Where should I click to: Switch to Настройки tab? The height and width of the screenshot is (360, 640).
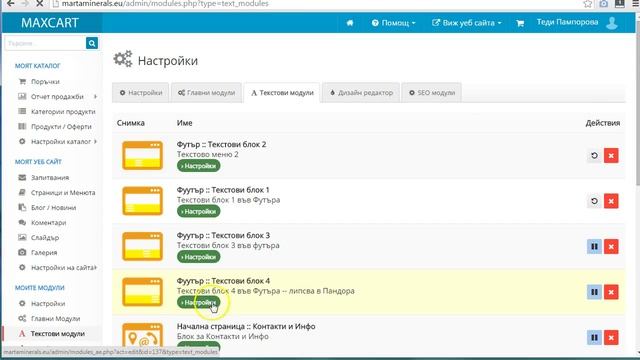141,93
